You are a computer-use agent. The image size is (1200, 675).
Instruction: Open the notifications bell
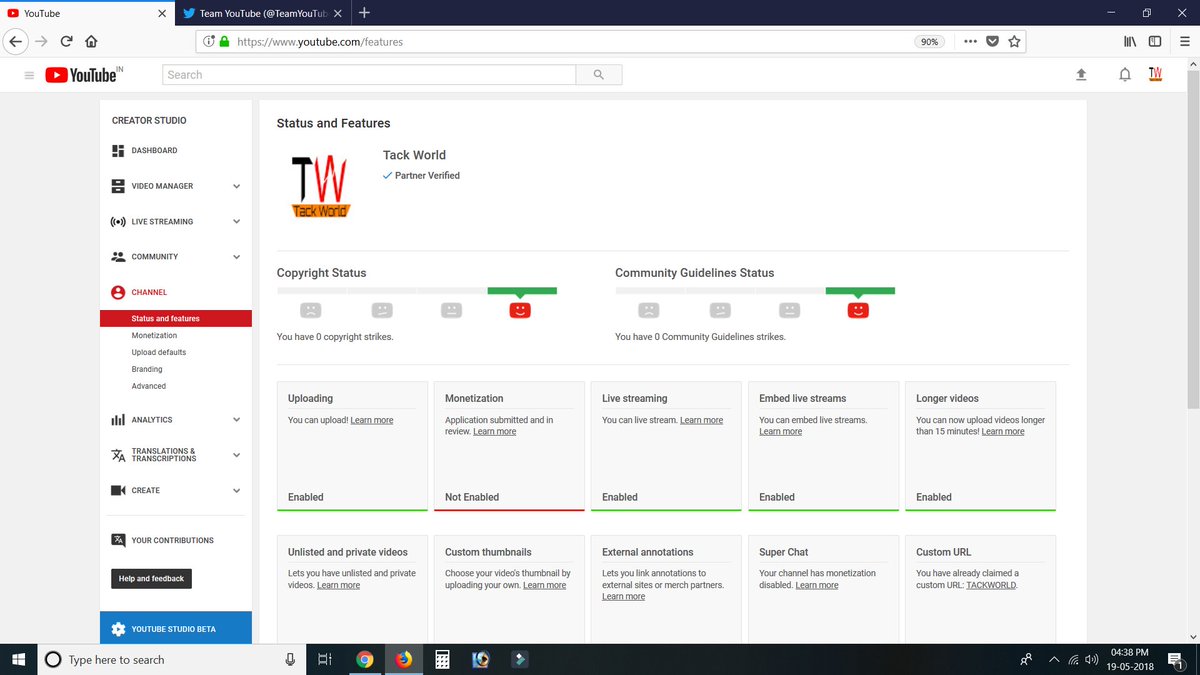coord(1125,75)
